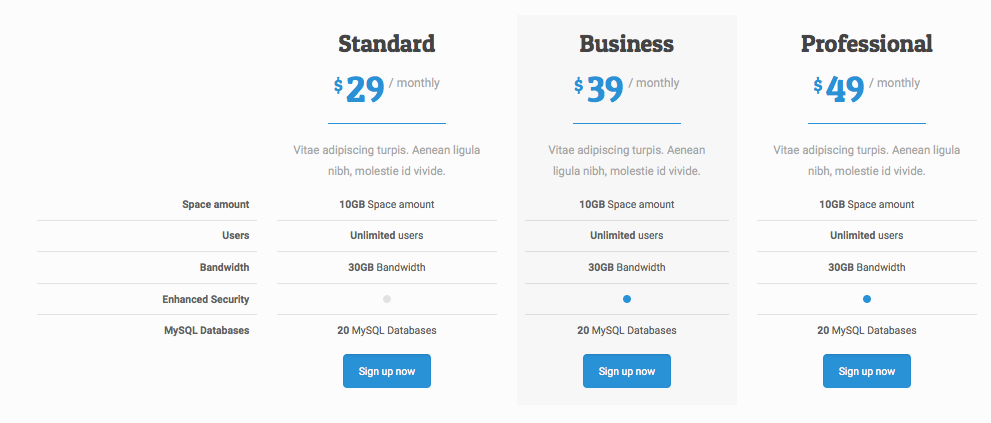Click the Enhanced Security row label

click(x=205, y=299)
